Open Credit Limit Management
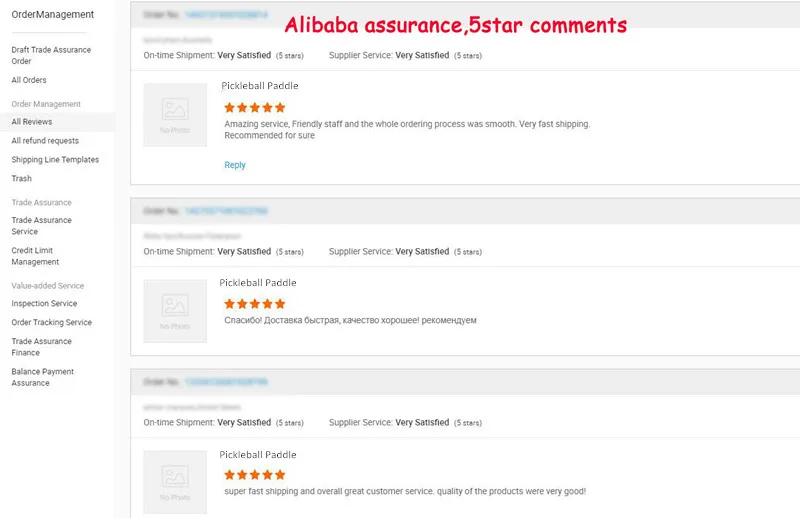800x518 pixels. click(35, 256)
